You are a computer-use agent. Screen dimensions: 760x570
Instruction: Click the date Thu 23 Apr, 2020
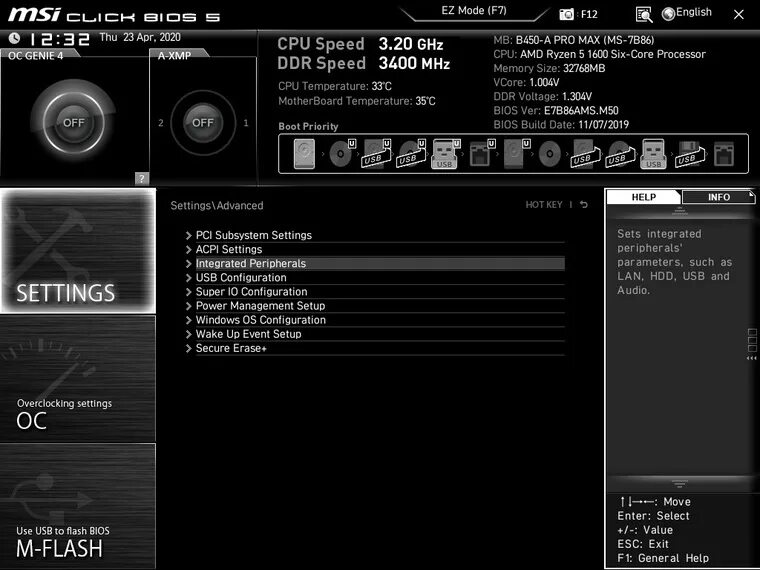pos(140,37)
